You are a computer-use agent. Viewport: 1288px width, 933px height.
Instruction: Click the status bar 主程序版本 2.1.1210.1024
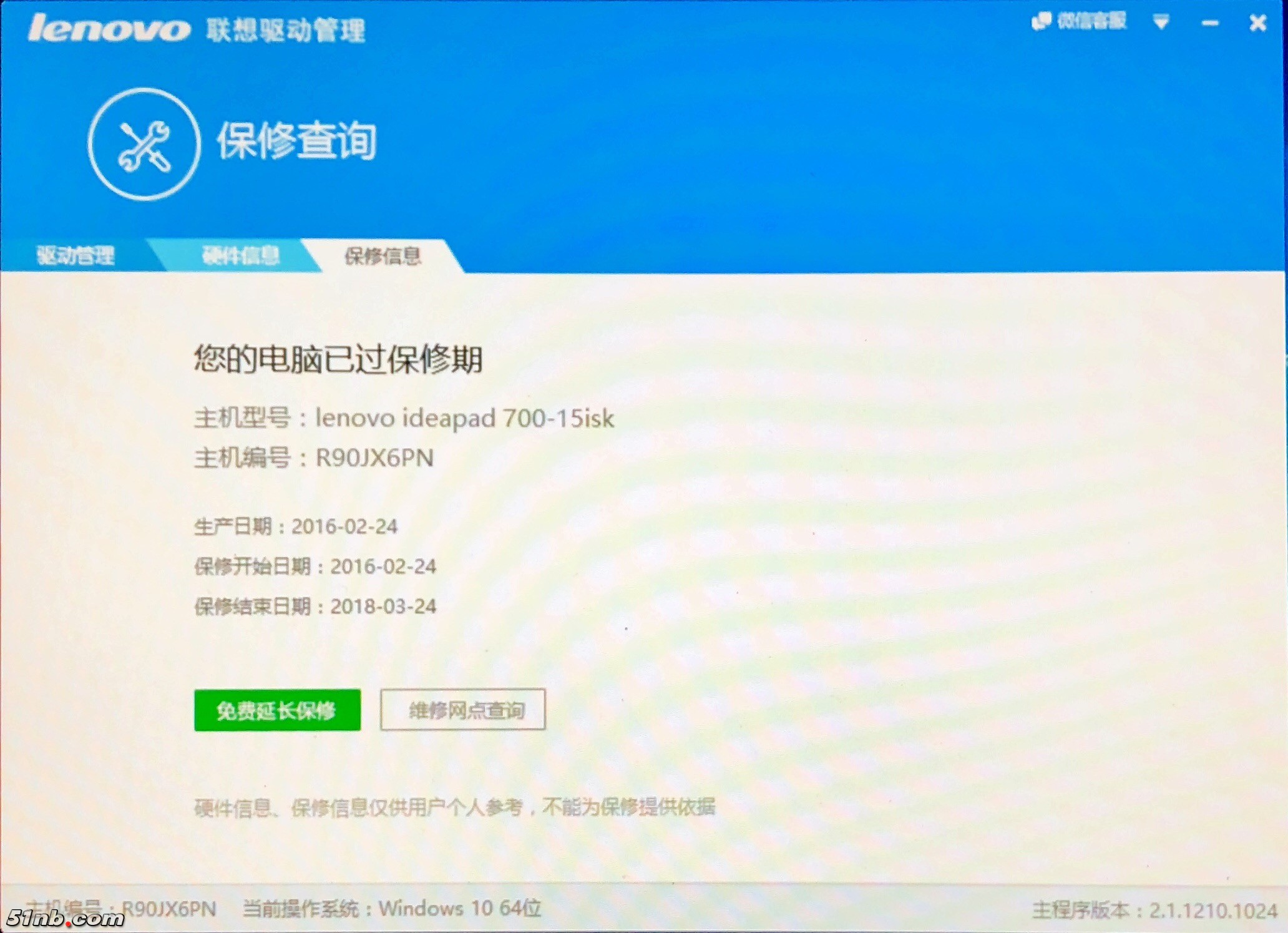[1154, 911]
